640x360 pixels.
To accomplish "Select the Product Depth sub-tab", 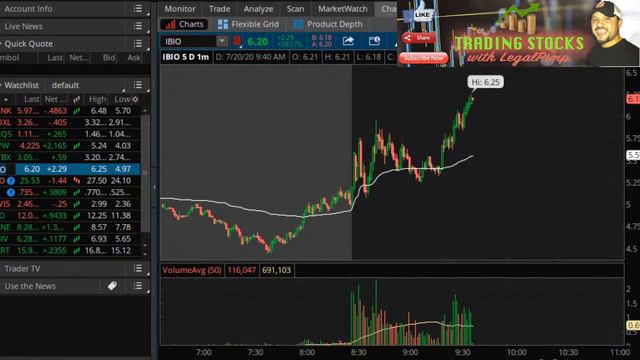I will (x=328, y=24).
